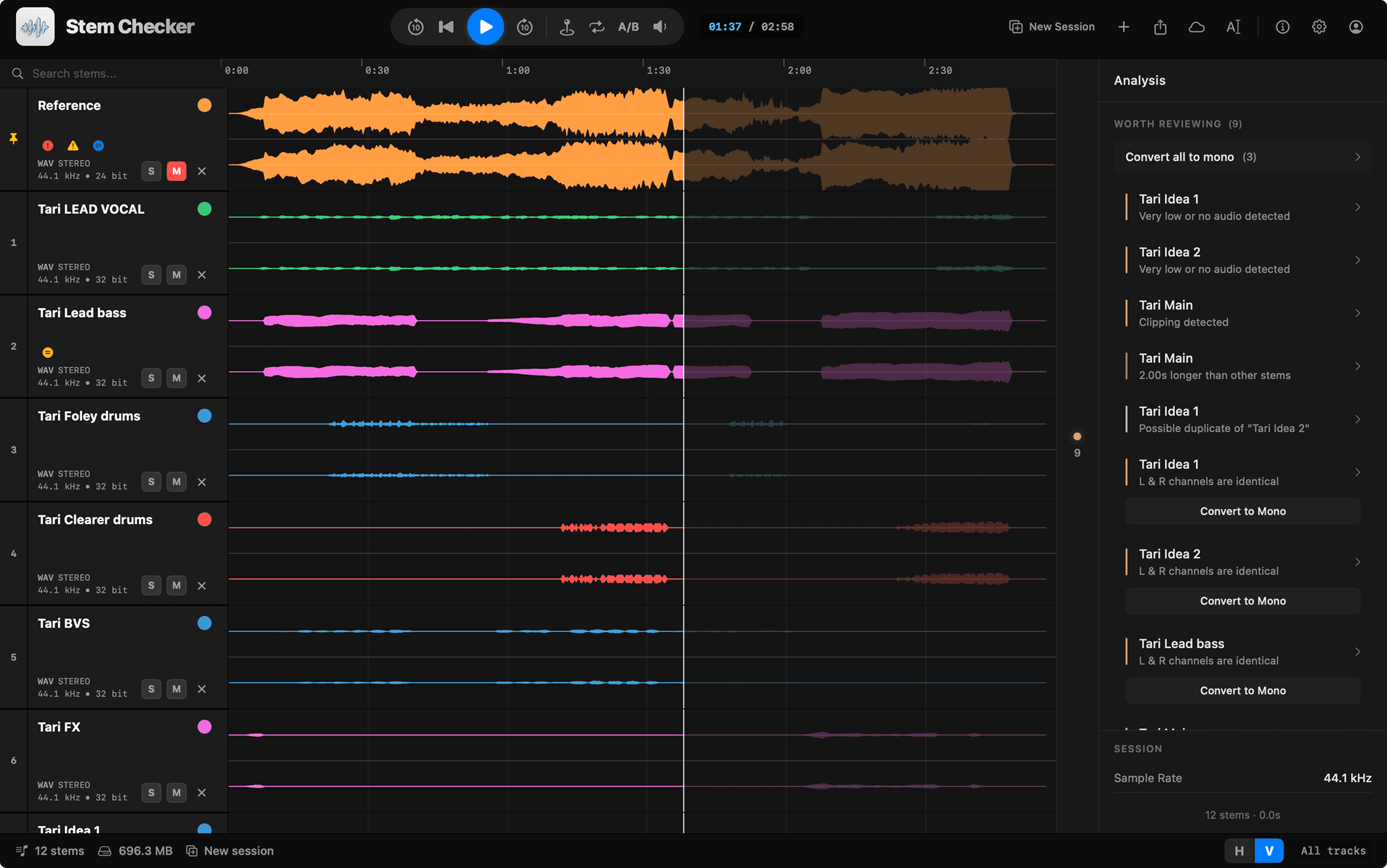Click the blue bit-depth badge on Reference

[x=98, y=146]
